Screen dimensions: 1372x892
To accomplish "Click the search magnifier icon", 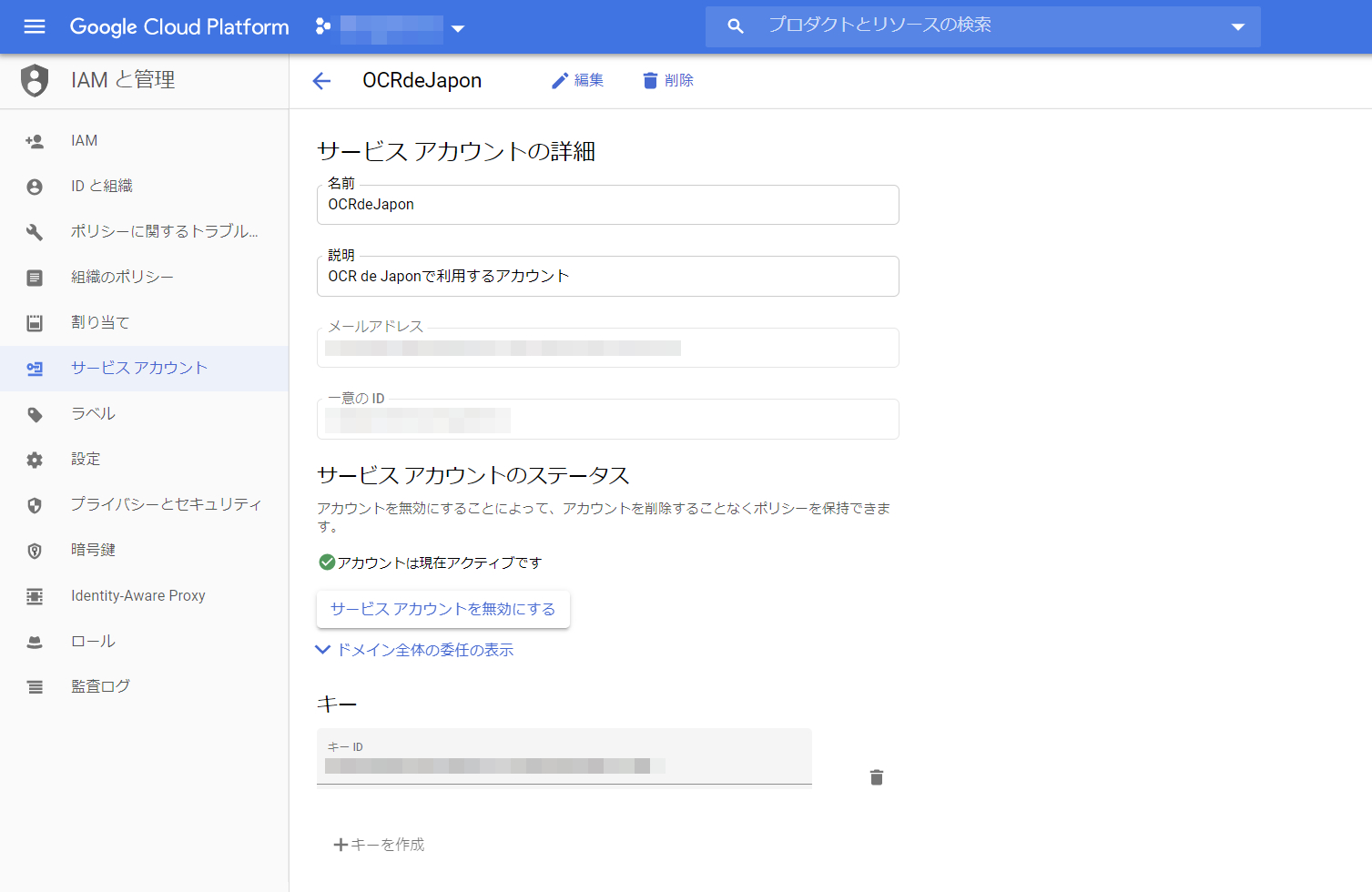I will (736, 26).
